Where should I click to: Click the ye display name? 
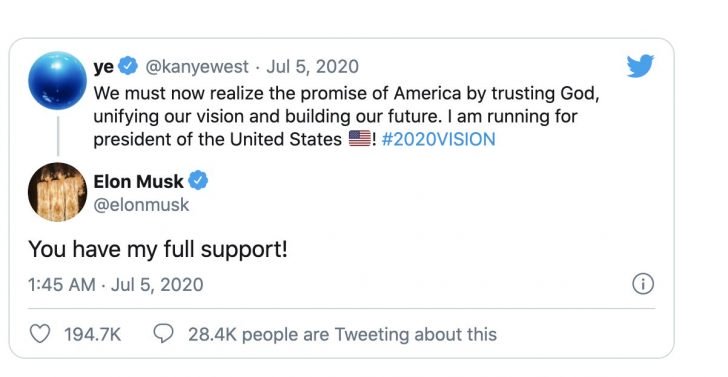[x=104, y=67]
